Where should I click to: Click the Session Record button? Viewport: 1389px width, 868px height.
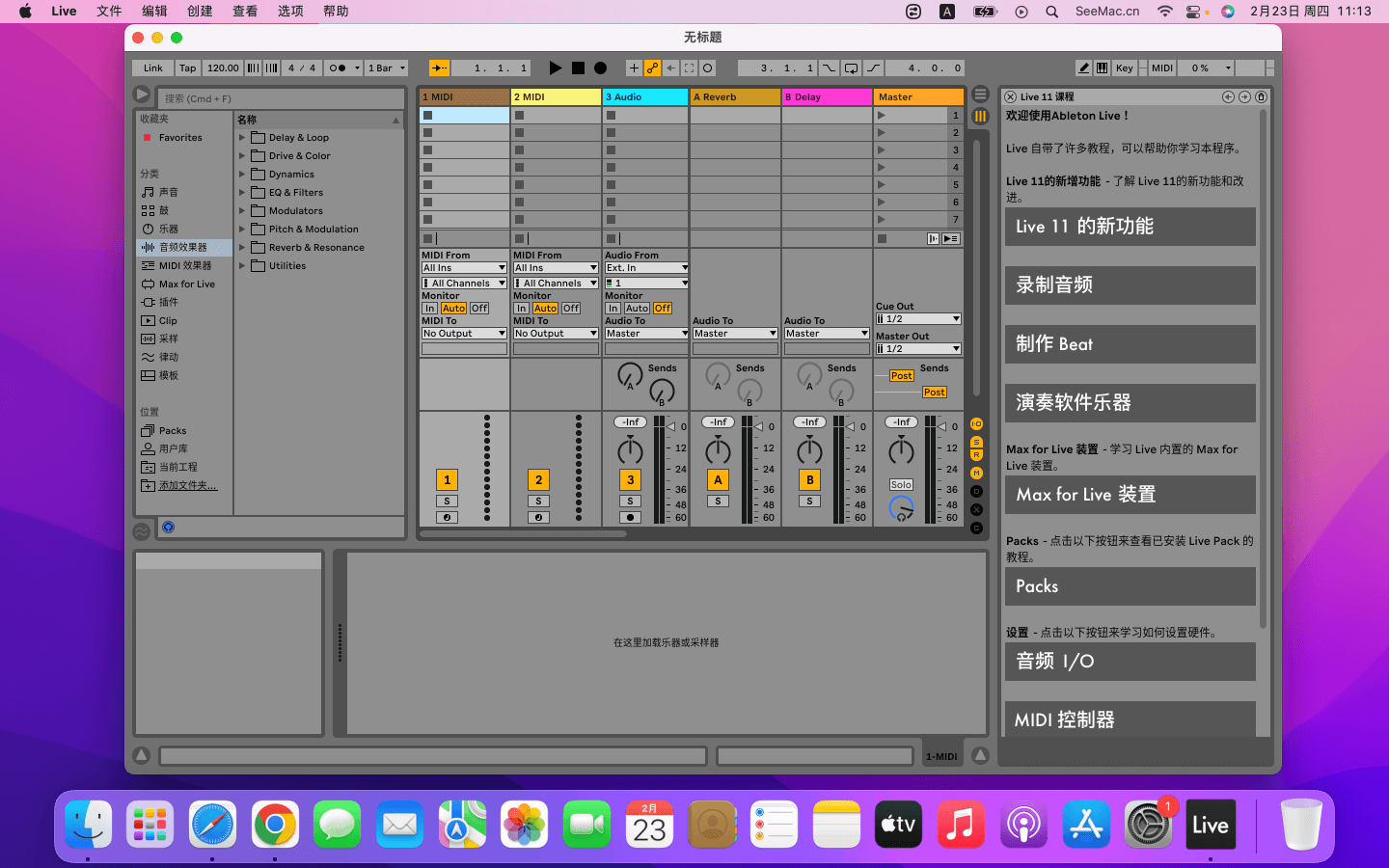tap(708, 68)
